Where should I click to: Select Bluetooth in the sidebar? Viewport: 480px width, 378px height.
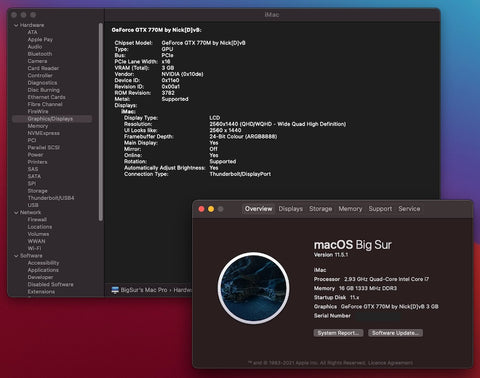(x=40, y=54)
